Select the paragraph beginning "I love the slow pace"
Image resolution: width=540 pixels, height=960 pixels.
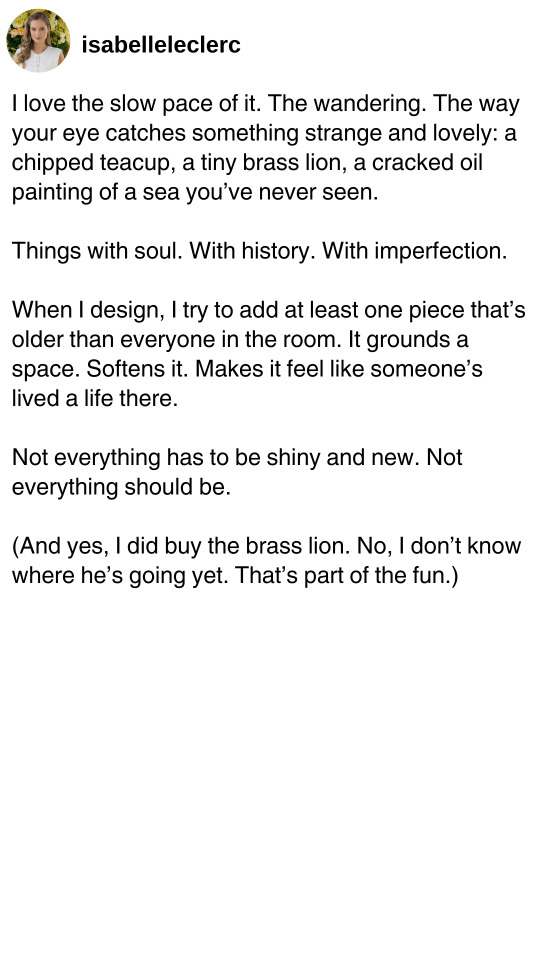coord(265,148)
